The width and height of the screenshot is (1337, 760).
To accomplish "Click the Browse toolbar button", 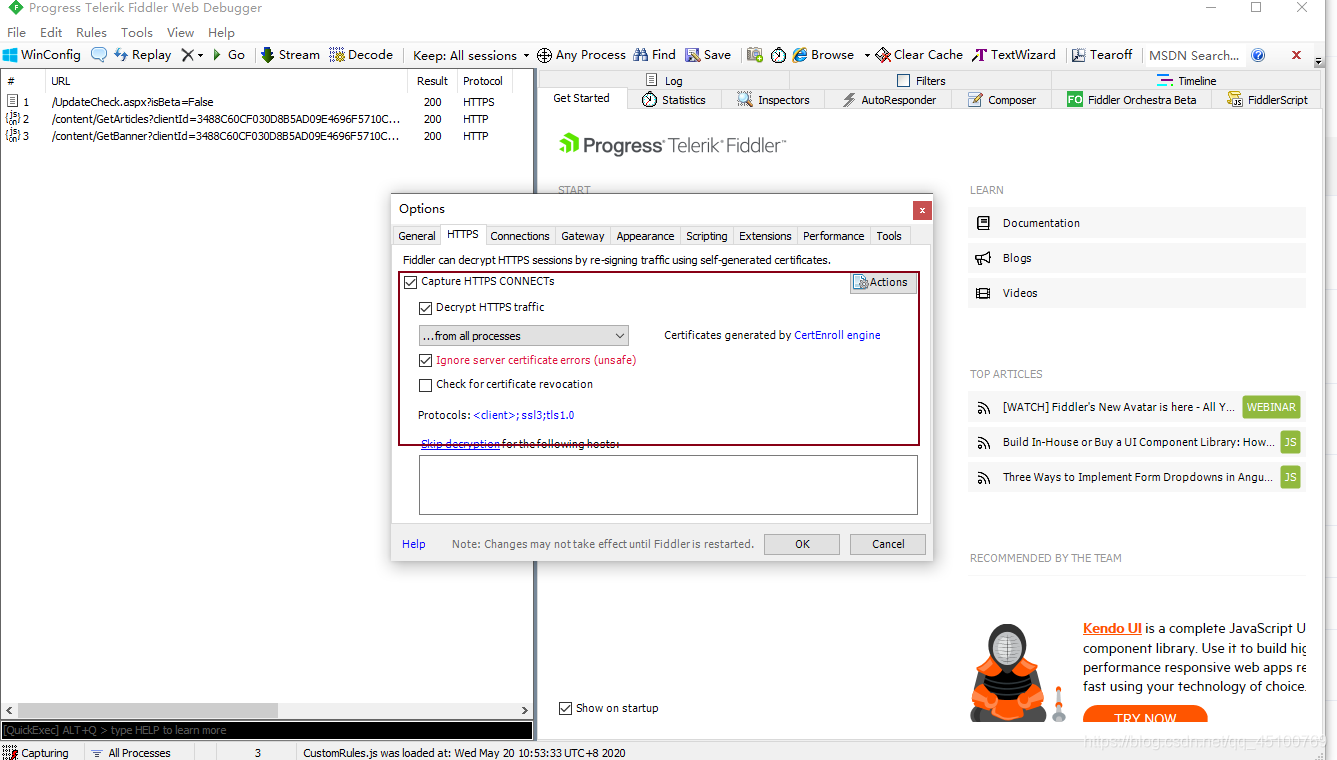I will point(824,55).
